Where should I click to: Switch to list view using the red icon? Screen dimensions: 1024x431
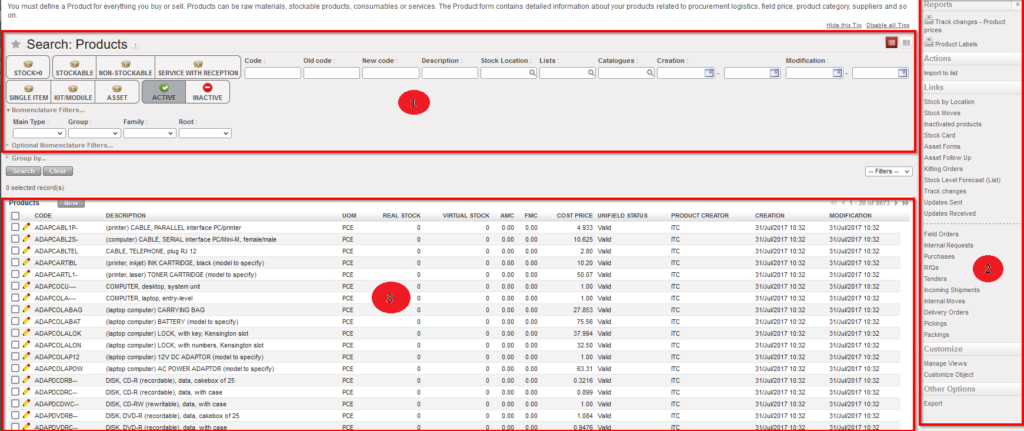[891, 43]
